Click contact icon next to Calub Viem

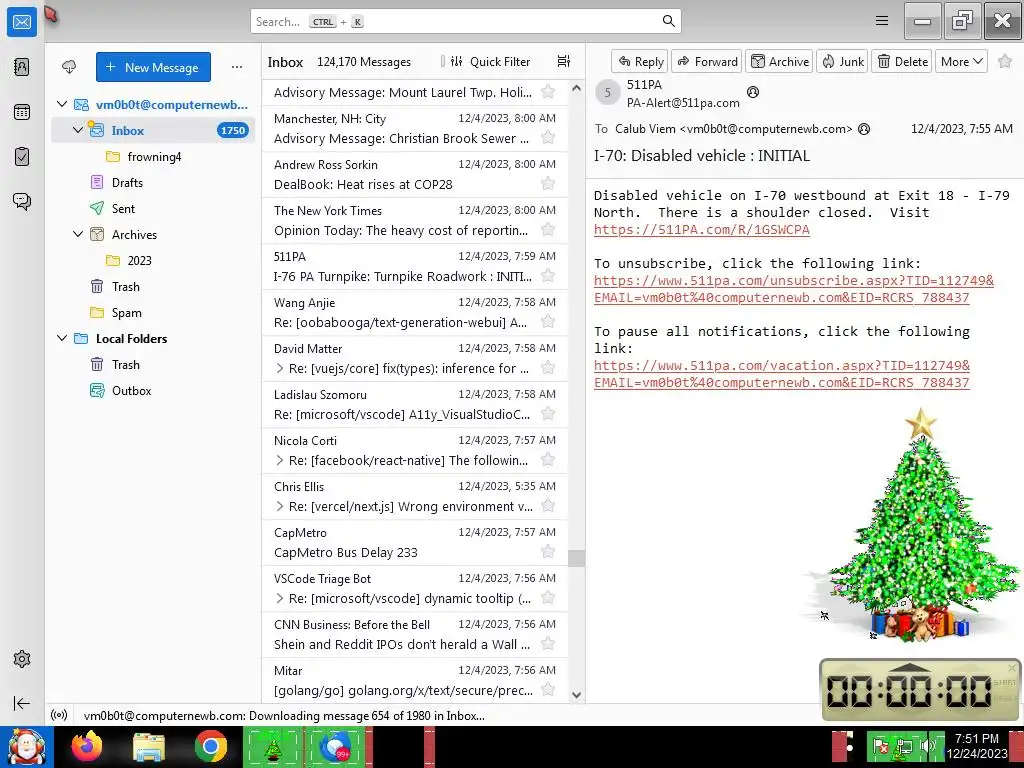tap(864, 129)
